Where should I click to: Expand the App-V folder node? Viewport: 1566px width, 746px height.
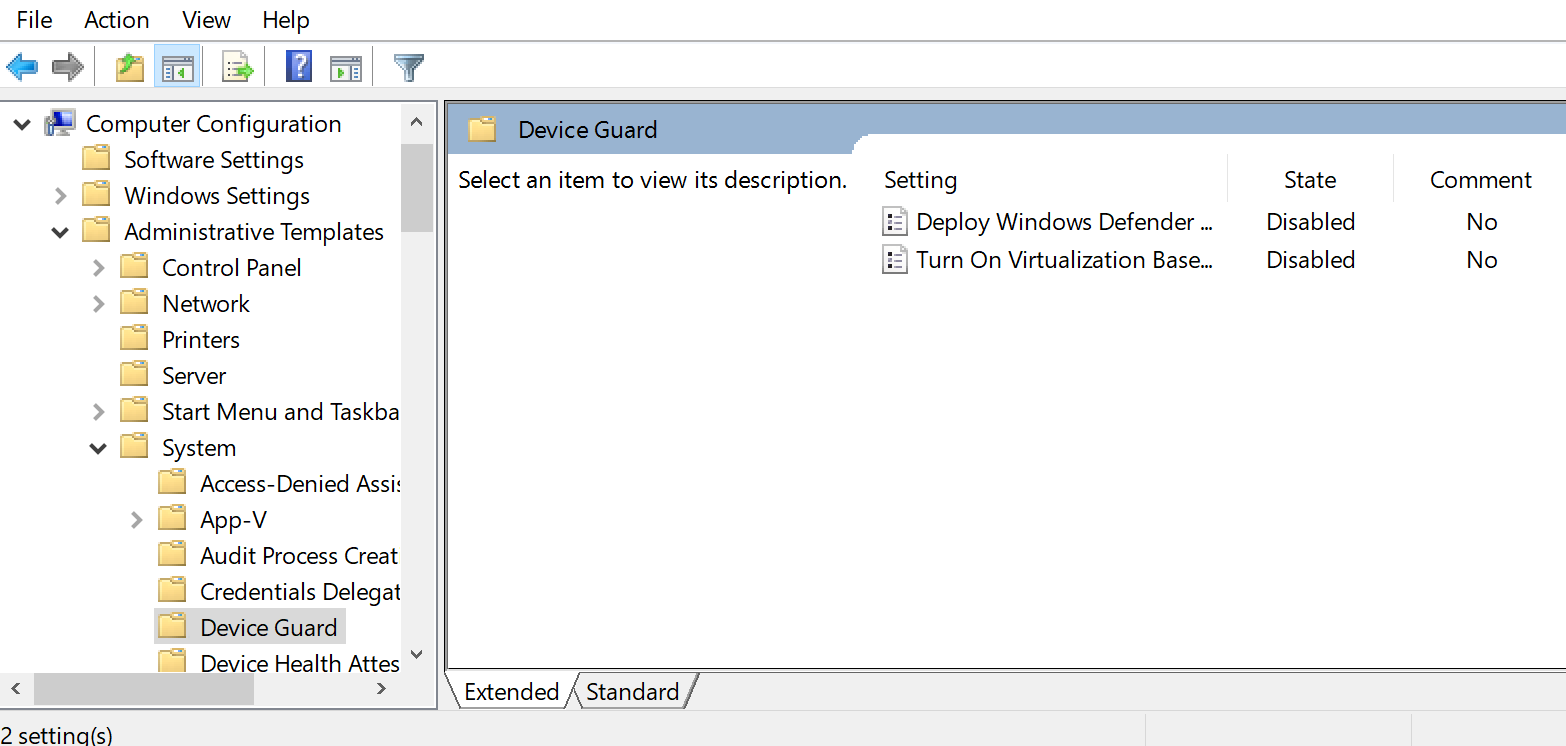136,520
